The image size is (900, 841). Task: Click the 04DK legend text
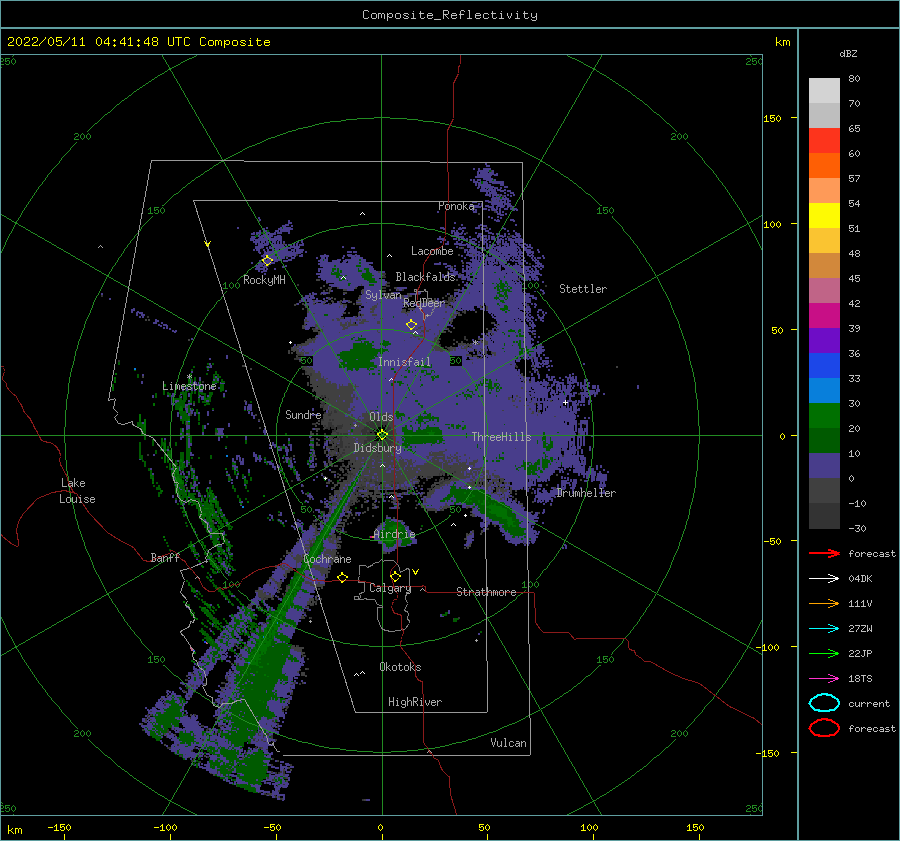(x=860, y=579)
